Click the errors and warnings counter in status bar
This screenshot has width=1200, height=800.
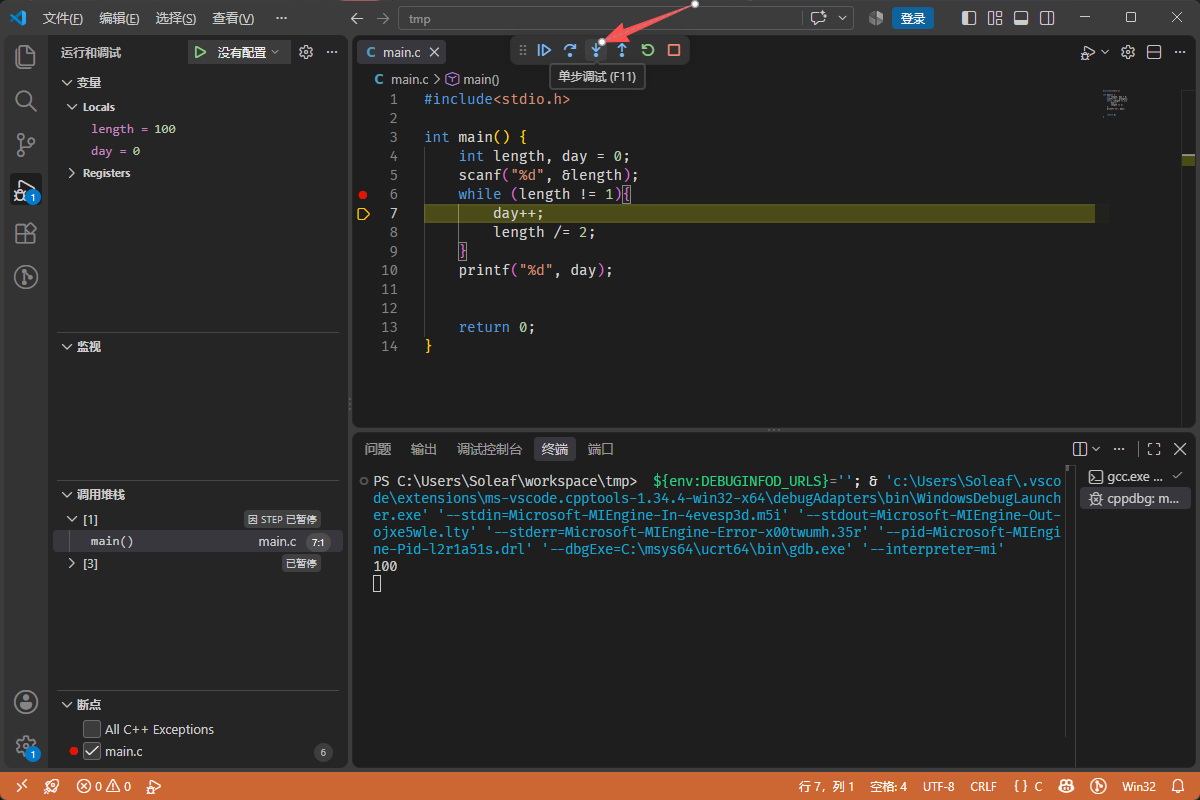(x=105, y=787)
